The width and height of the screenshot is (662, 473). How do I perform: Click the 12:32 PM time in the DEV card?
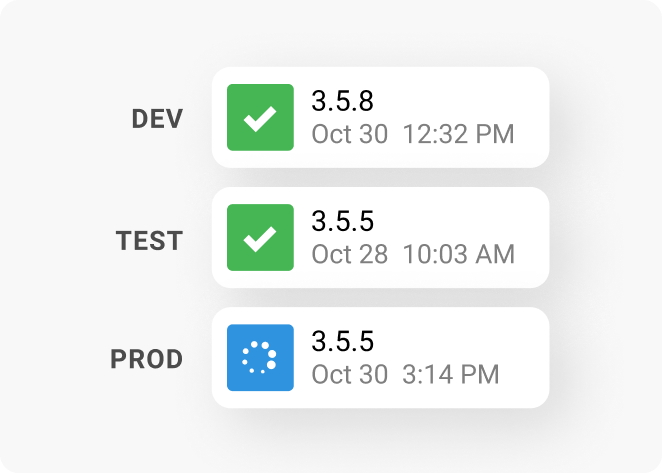(459, 134)
